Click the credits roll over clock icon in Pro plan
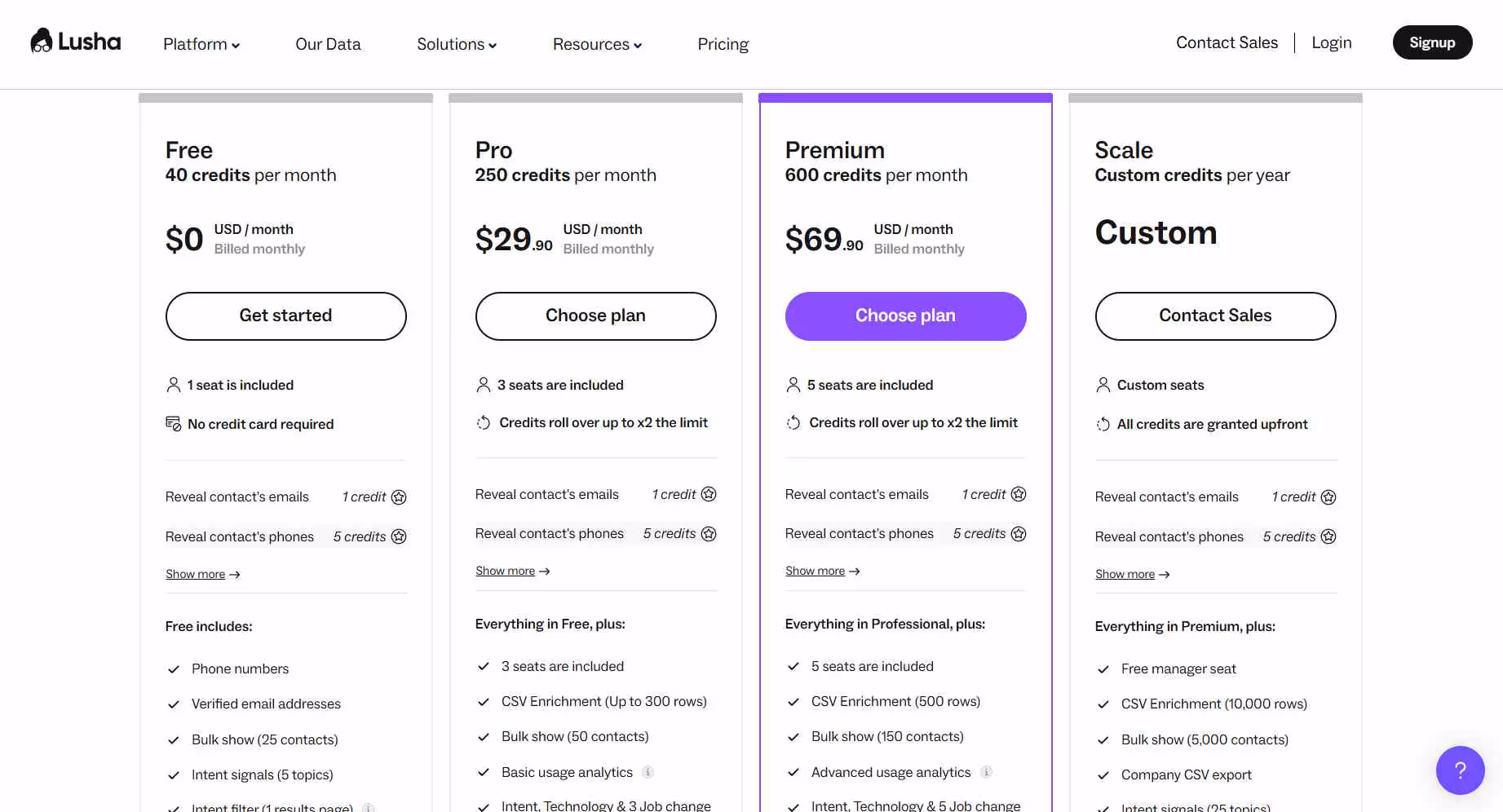 click(483, 422)
